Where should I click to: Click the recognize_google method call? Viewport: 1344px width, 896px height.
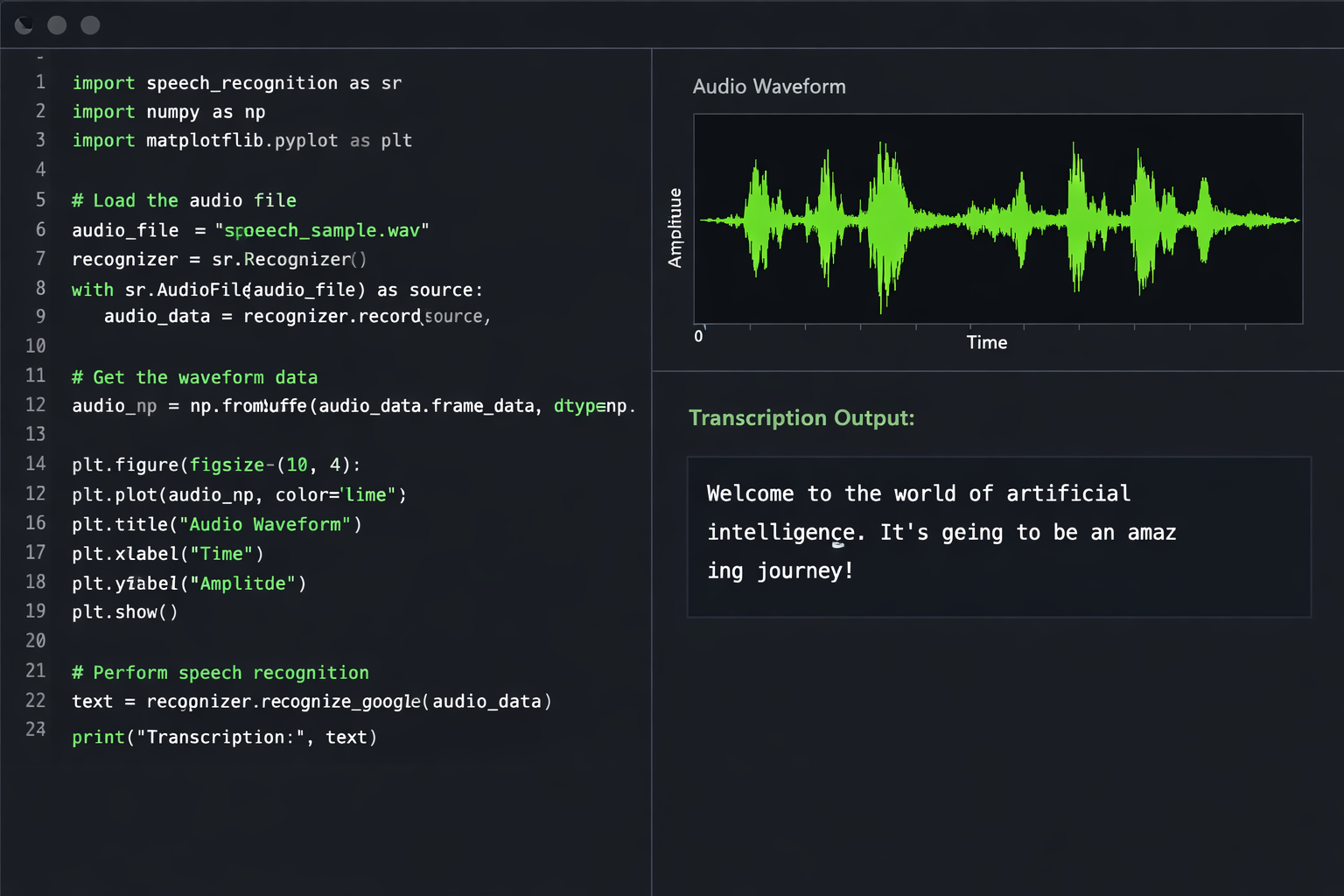[x=341, y=702]
